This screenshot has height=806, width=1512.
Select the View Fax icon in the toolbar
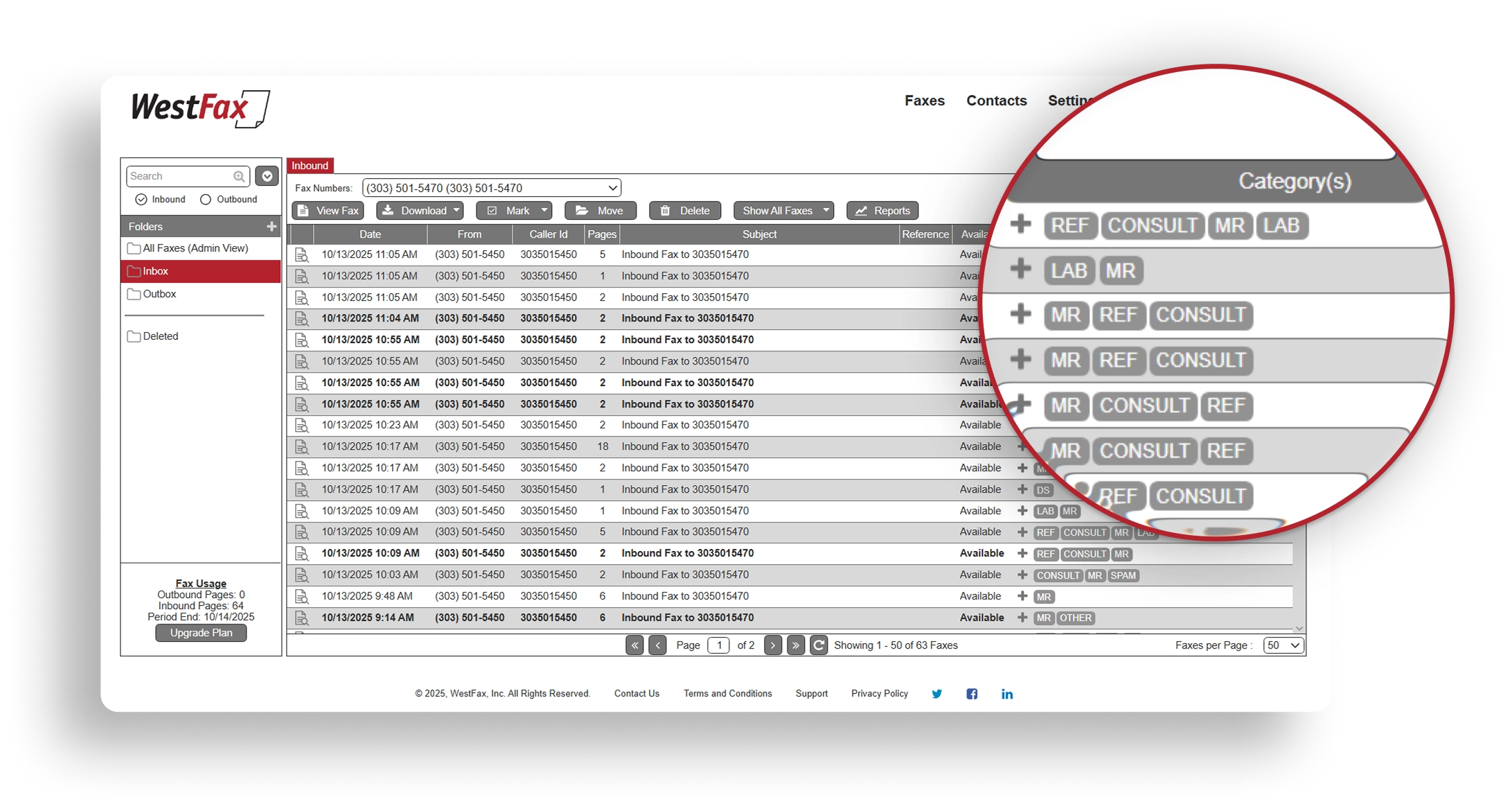(x=303, y=210)
